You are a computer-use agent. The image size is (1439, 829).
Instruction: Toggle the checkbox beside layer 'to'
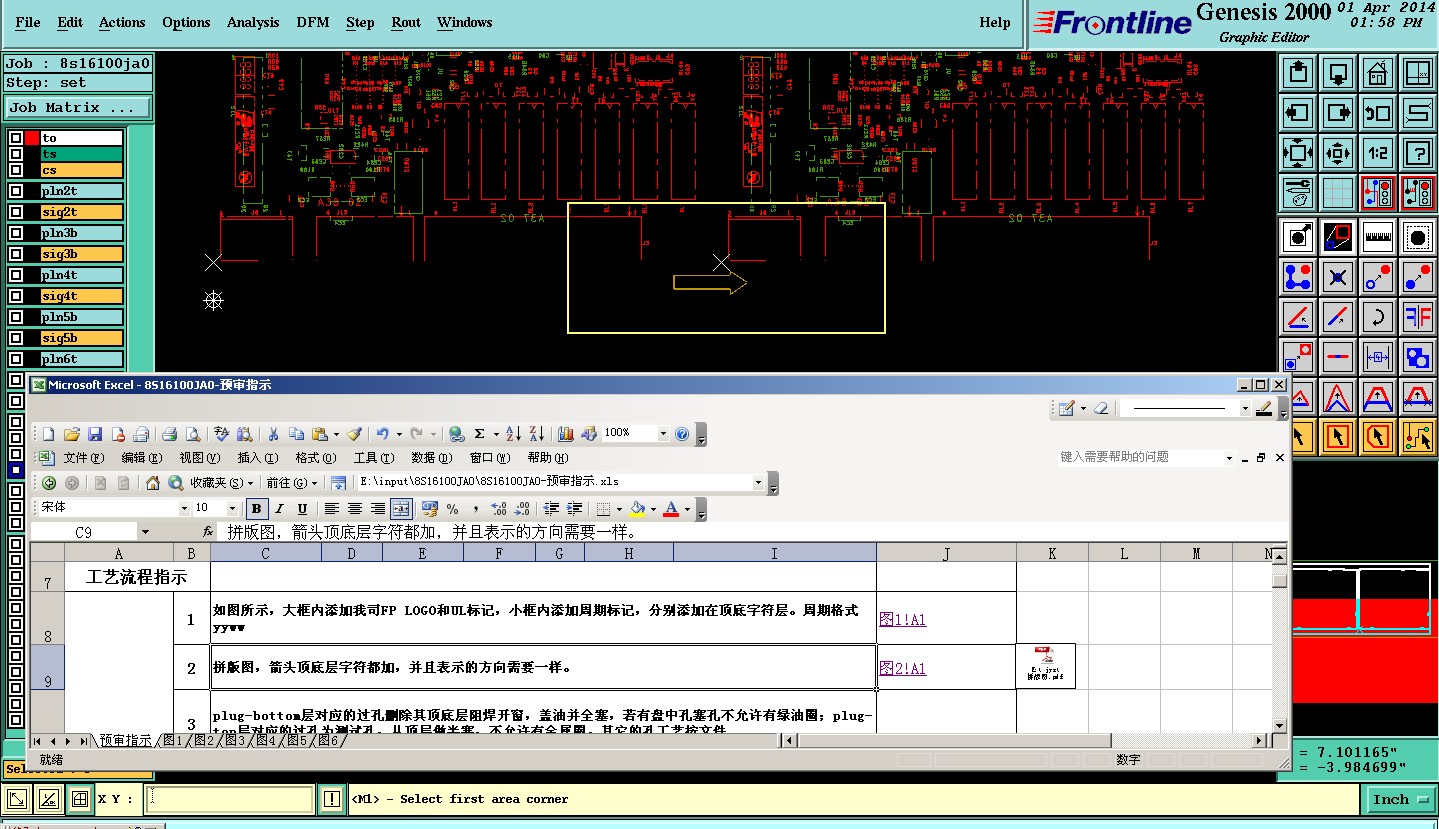[x=16, y=138]
